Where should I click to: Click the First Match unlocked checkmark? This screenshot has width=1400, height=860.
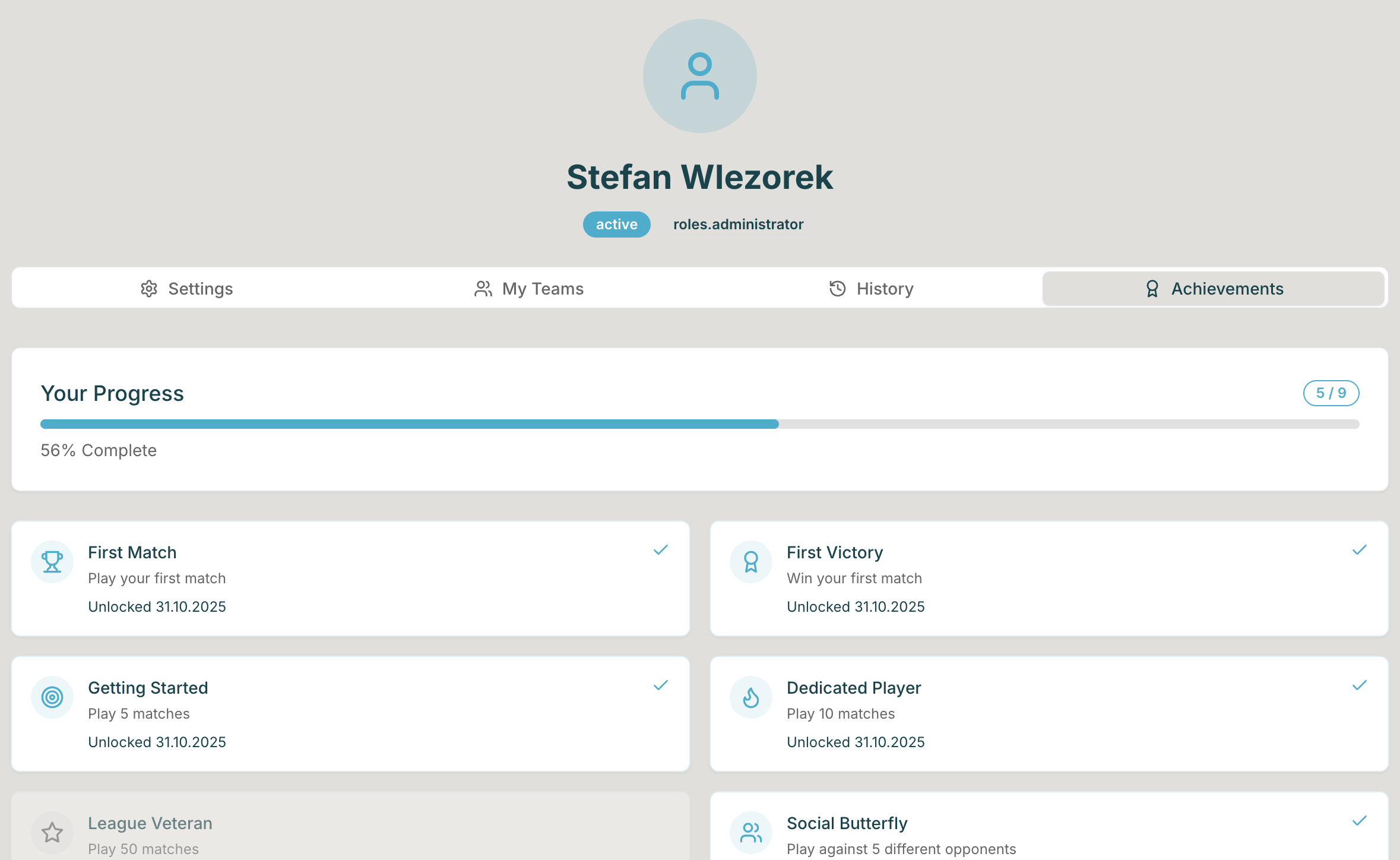click(661, 550)
